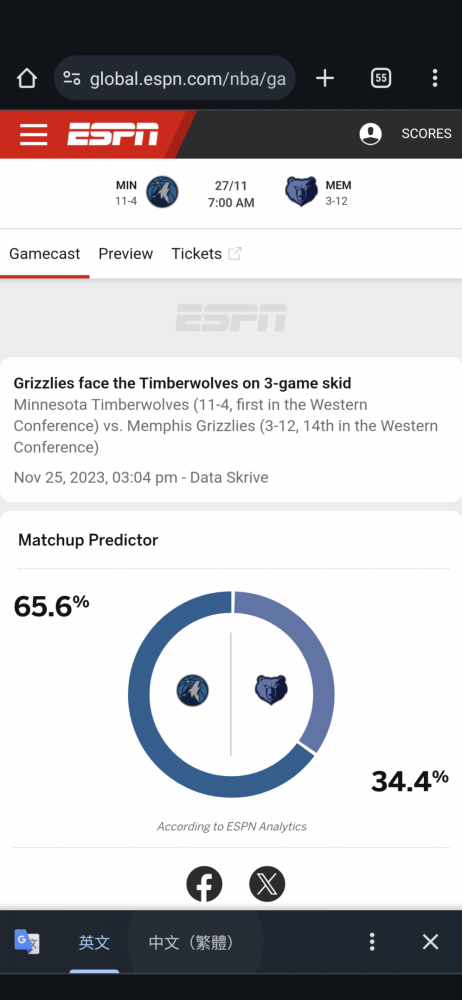Switch translation to 中文（繁體）

[x=191, y=943]
